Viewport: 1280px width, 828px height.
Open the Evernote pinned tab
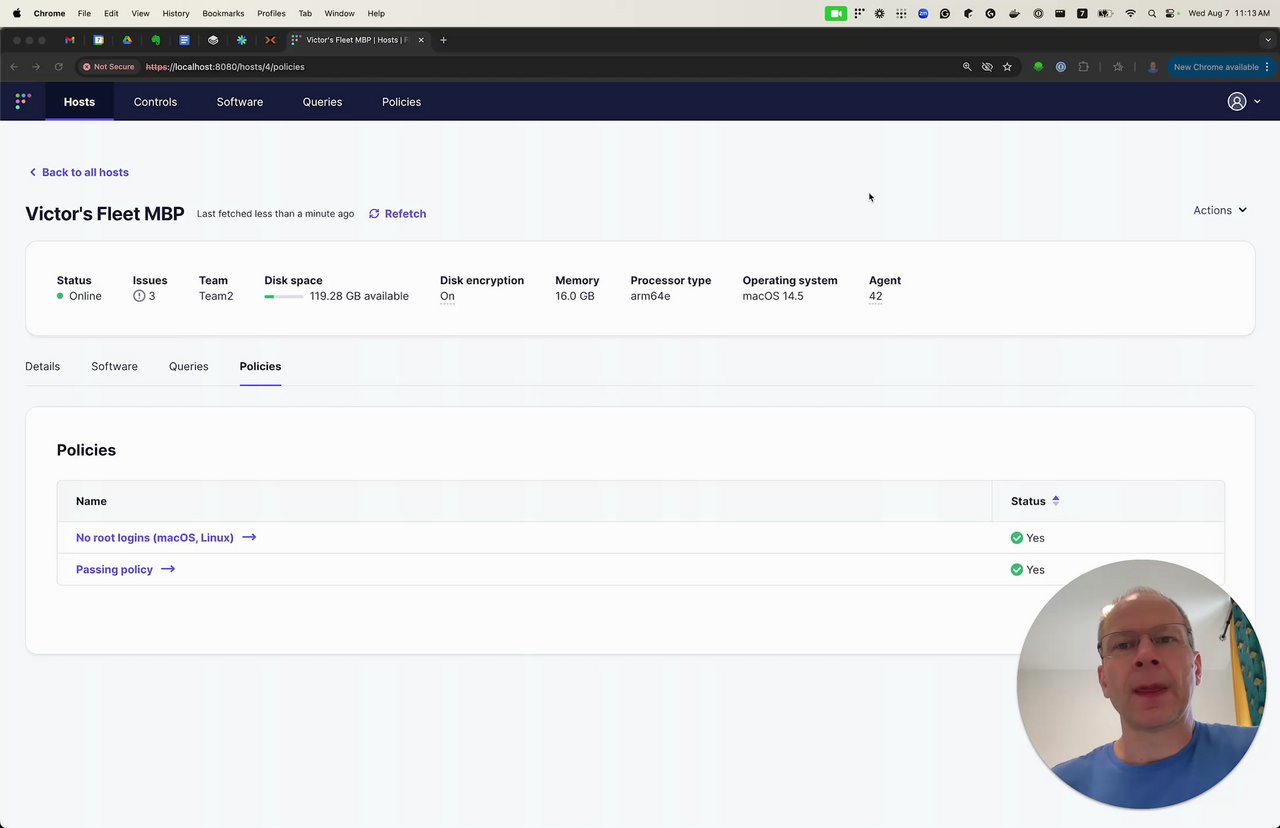(156, 40)
